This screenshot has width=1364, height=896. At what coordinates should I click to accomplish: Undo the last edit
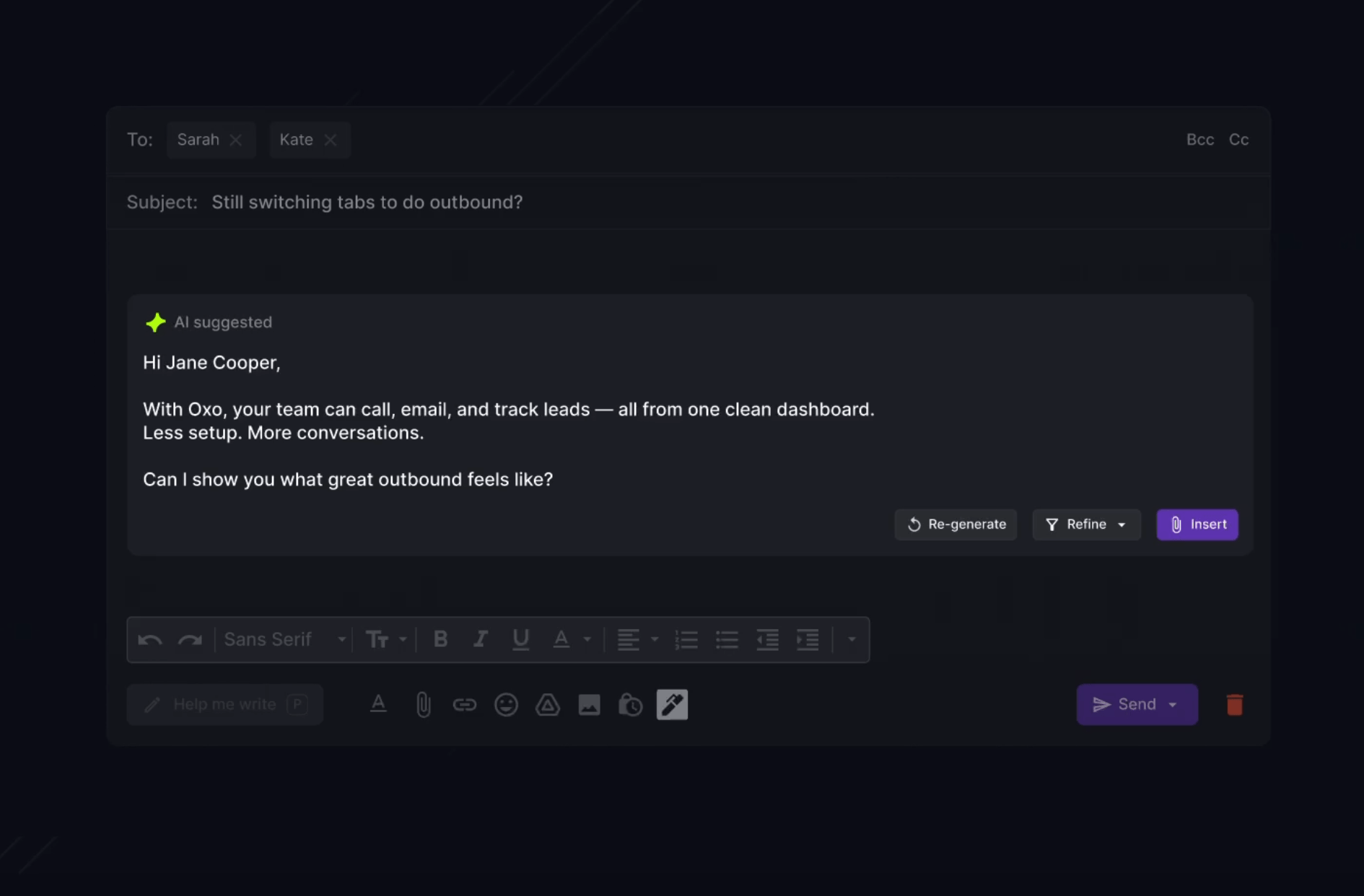point(150,640)
